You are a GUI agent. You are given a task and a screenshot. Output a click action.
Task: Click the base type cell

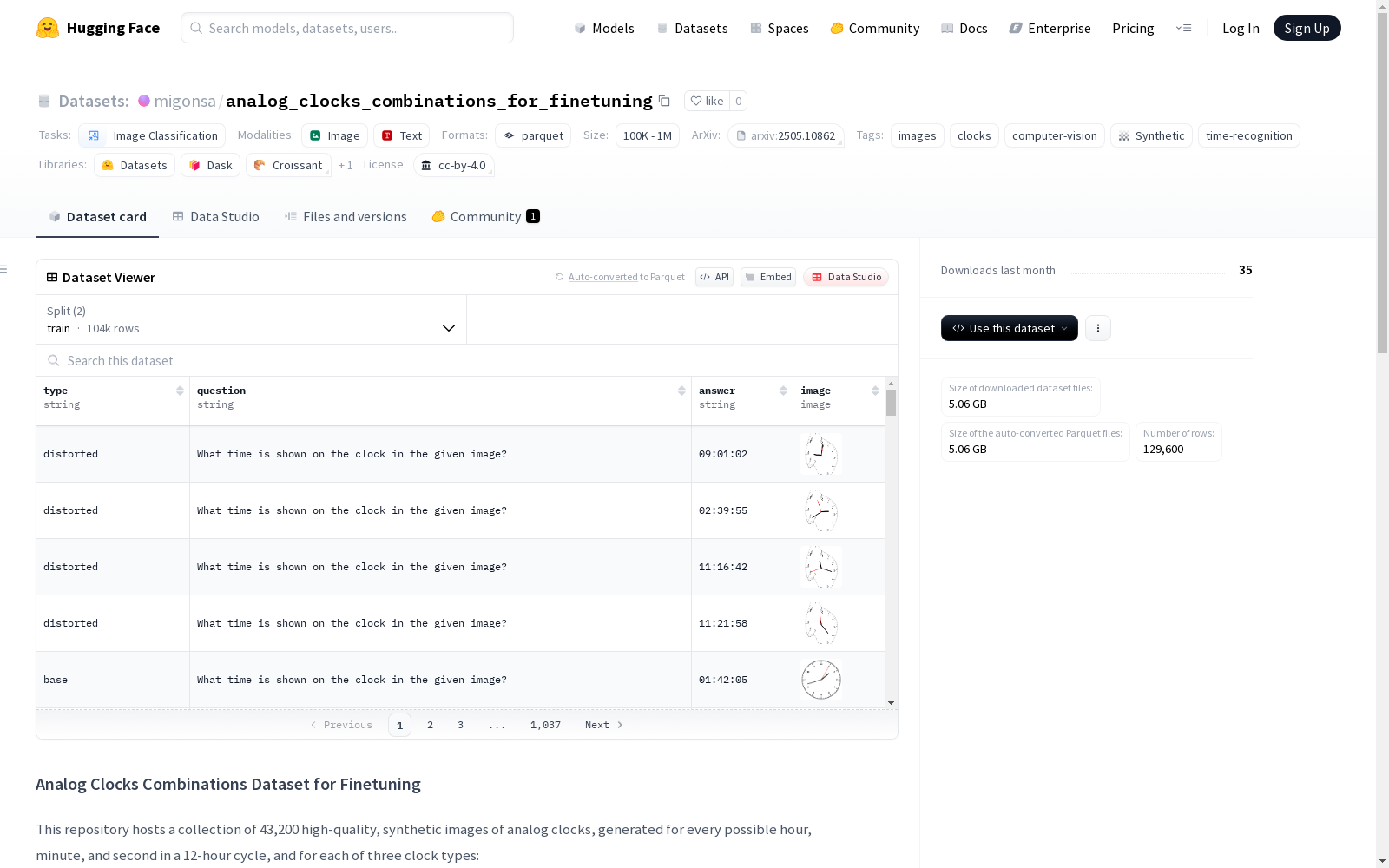coord(113,680)
